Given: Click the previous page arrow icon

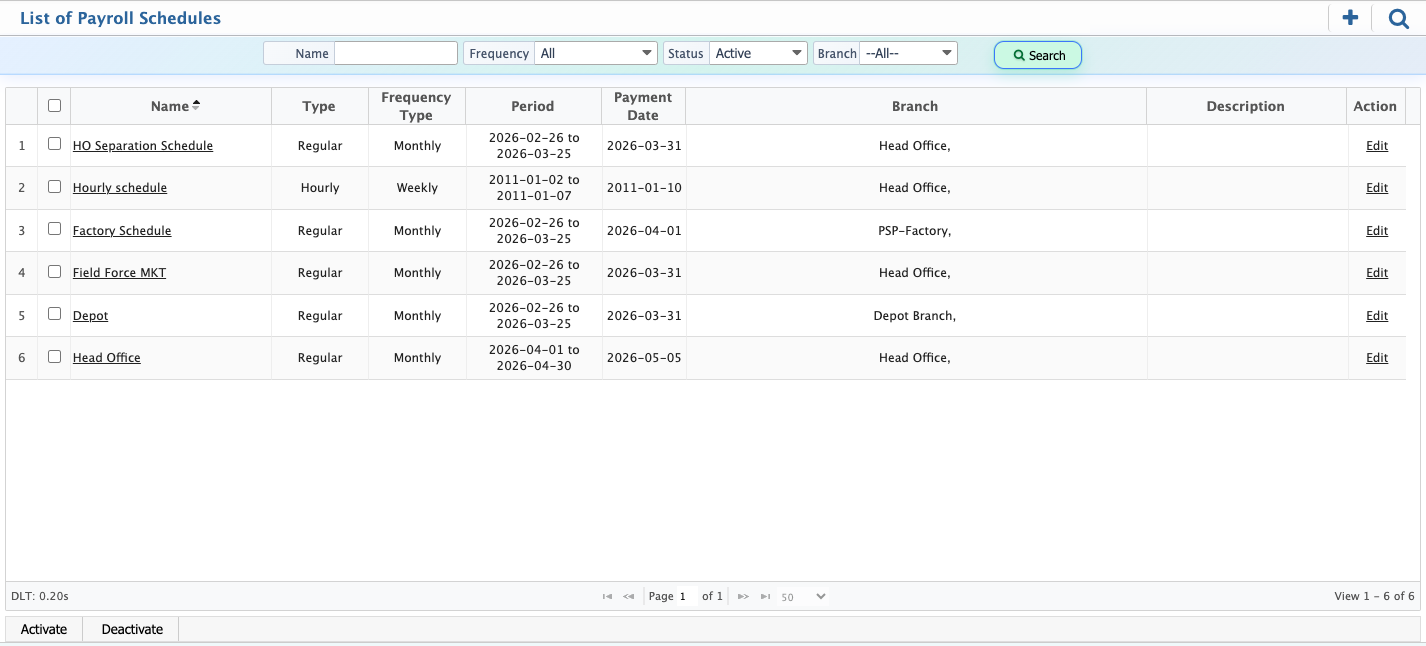Looking at the screenshot, I should click(628, 596).
